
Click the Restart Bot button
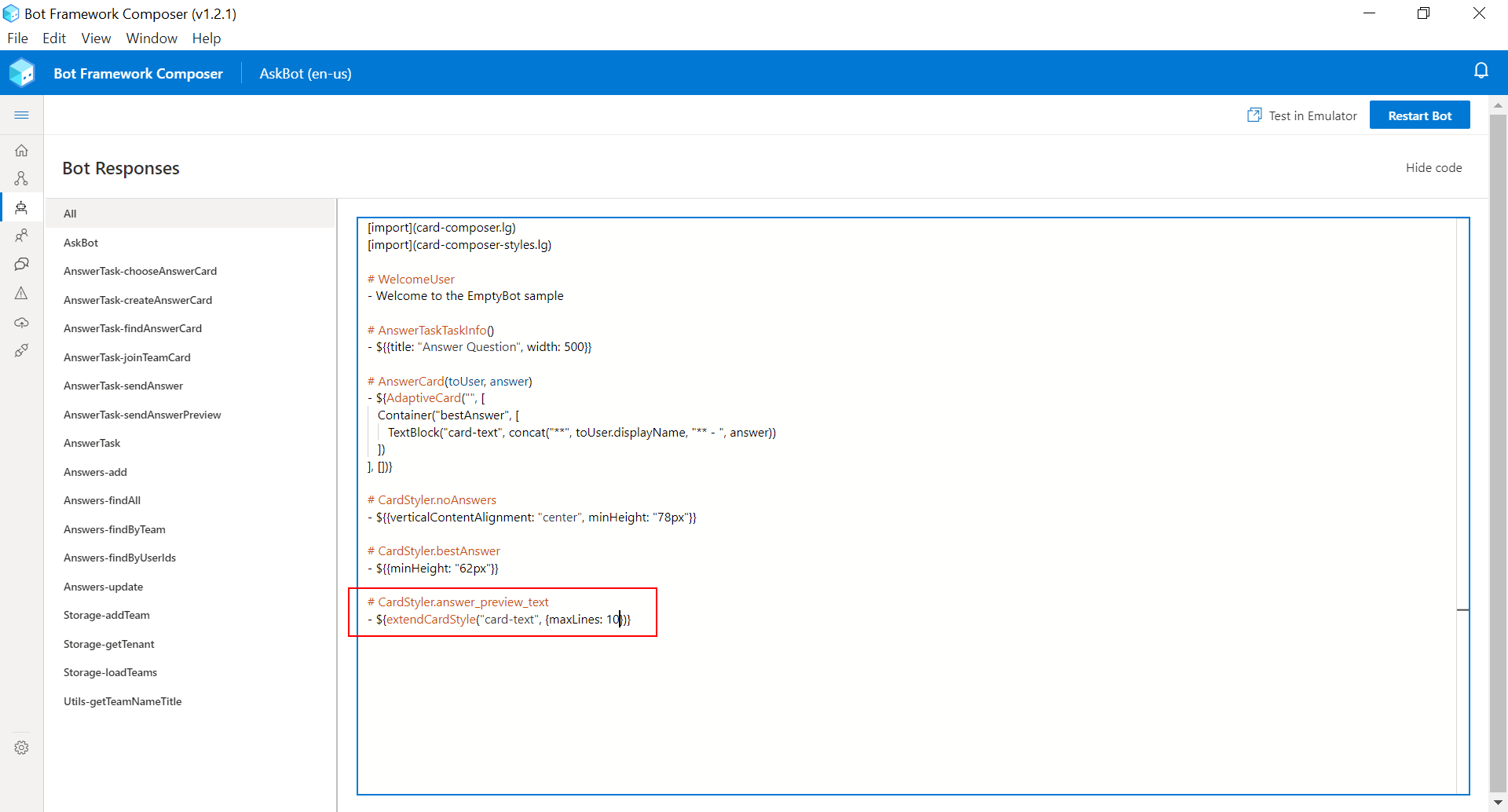1419,115
